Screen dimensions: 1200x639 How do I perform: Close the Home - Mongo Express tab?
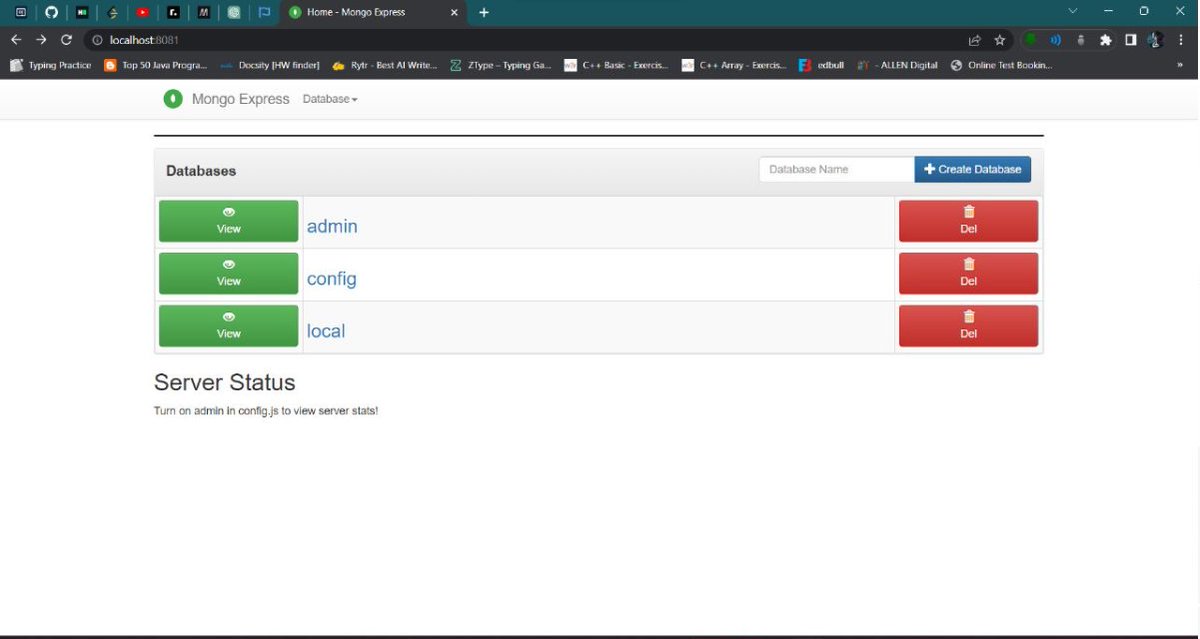[x=454, y=12]
